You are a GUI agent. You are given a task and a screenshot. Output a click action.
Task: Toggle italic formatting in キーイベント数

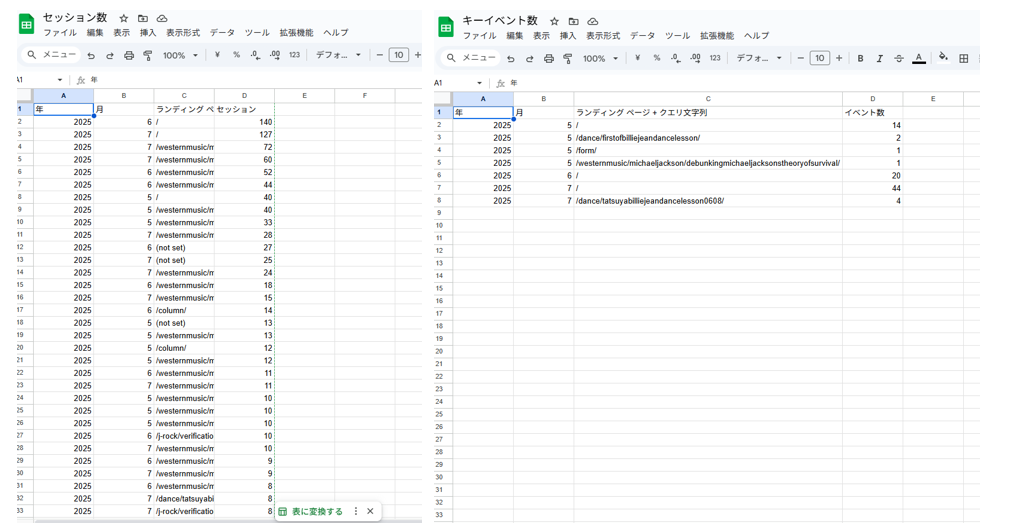point(880,59)
